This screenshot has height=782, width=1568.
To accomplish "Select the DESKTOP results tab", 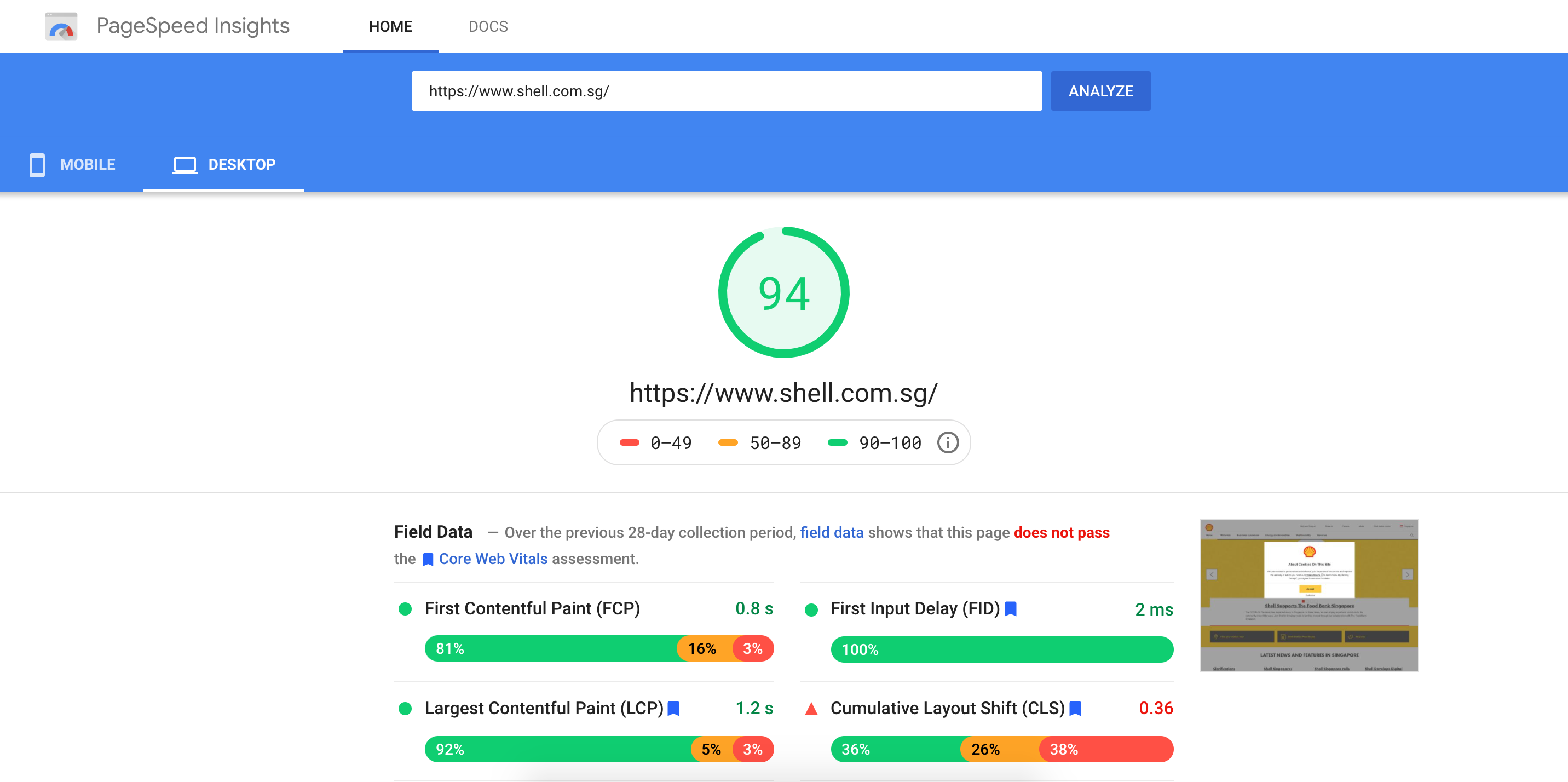I will click(x=224, y=164).
